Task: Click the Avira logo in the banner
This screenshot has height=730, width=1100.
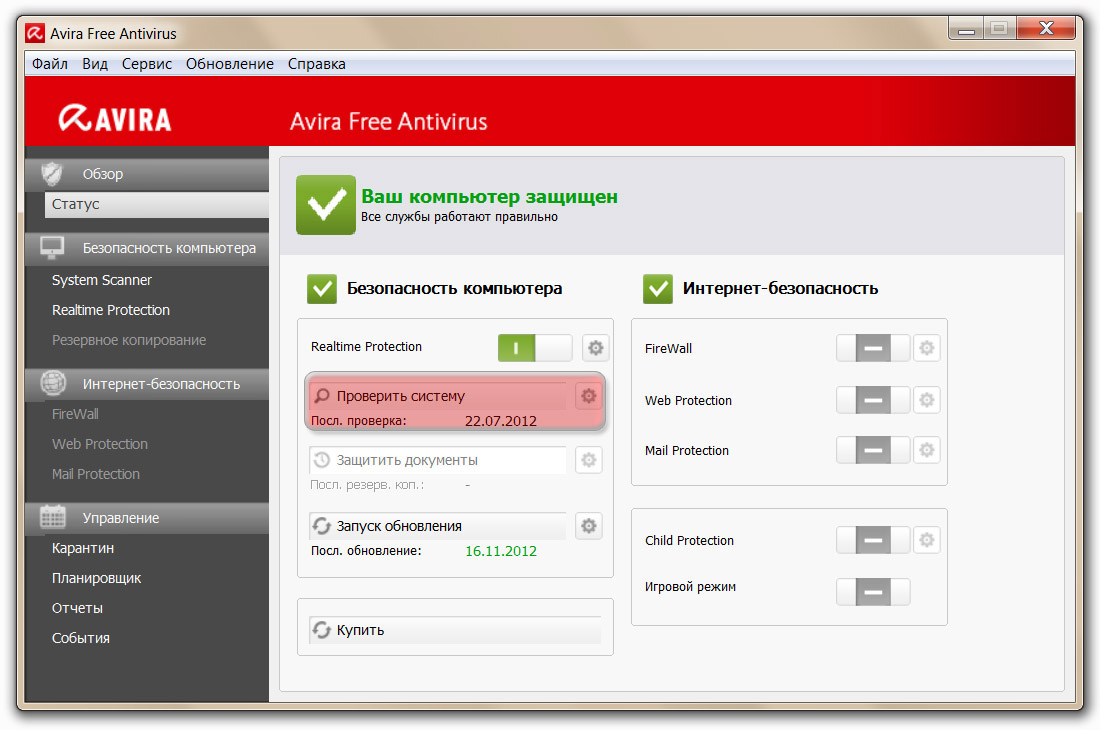Action: (x=114, y=119)
